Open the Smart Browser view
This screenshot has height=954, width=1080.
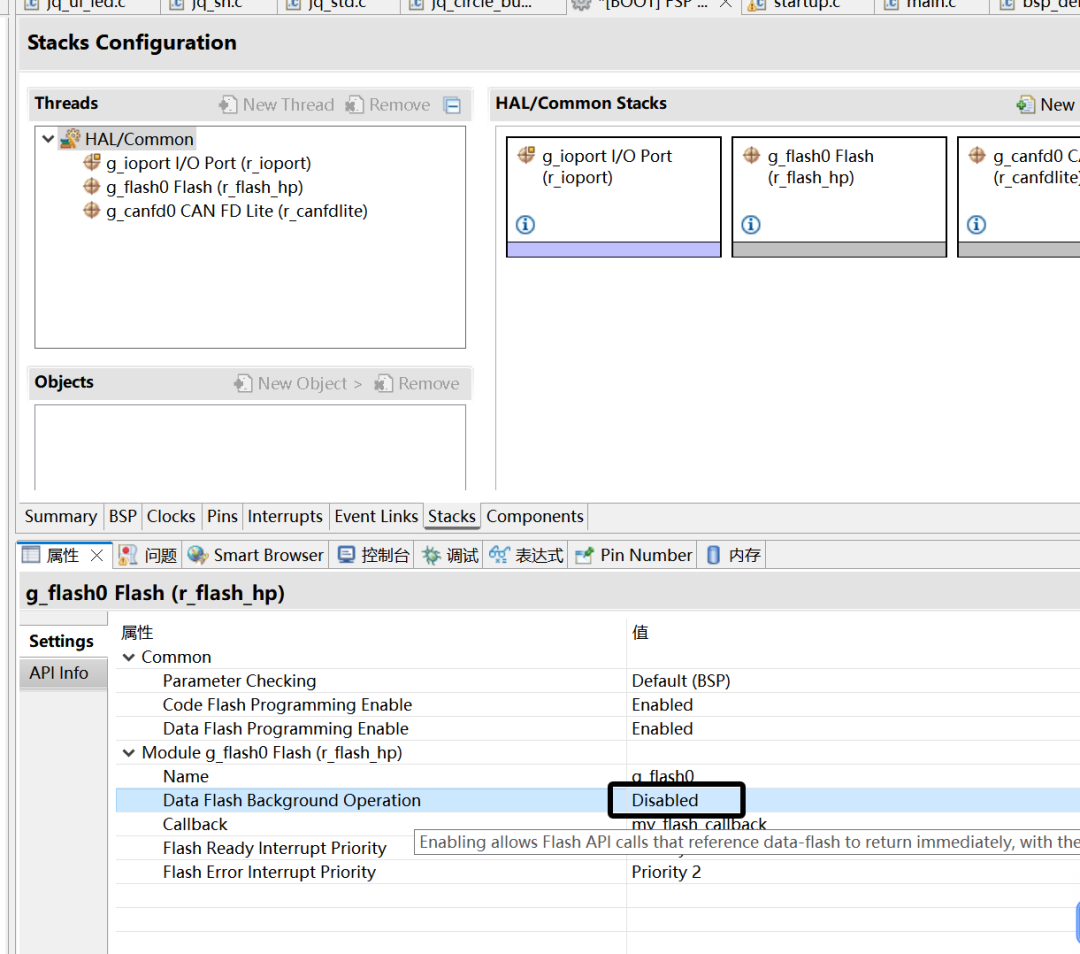(x=255, y=555)
